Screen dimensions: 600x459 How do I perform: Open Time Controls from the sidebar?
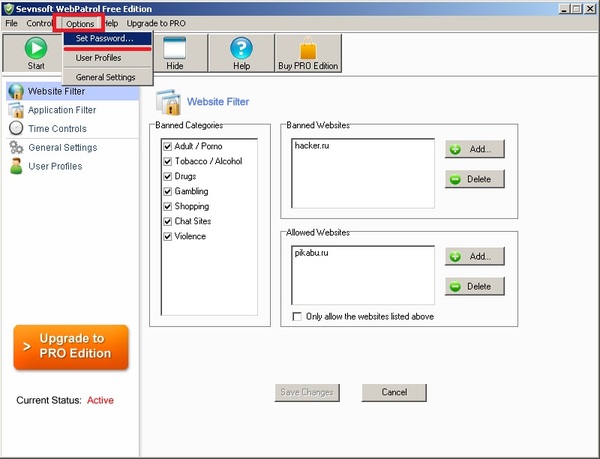coord(57,128)
